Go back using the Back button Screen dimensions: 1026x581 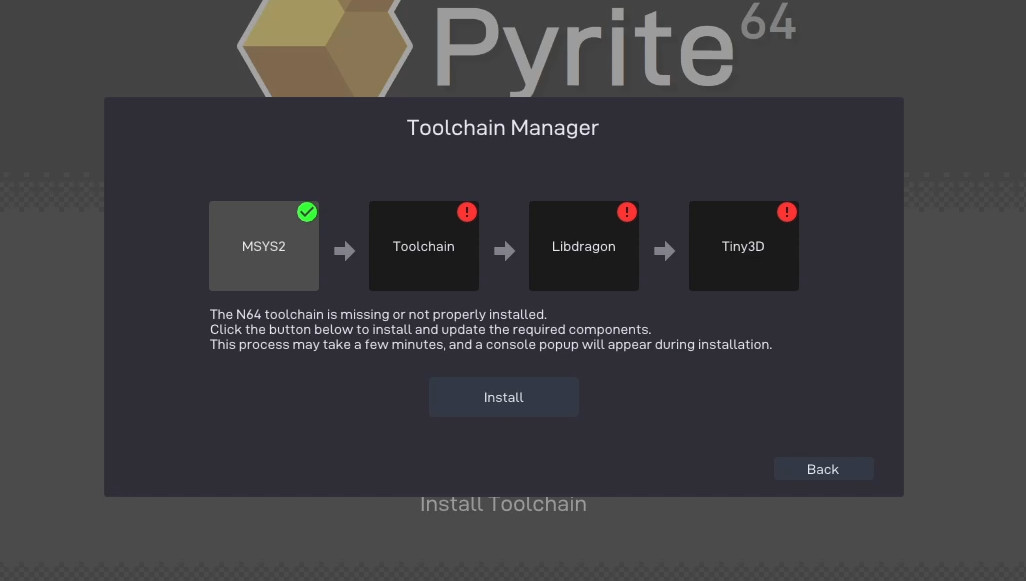click(823, 469)
